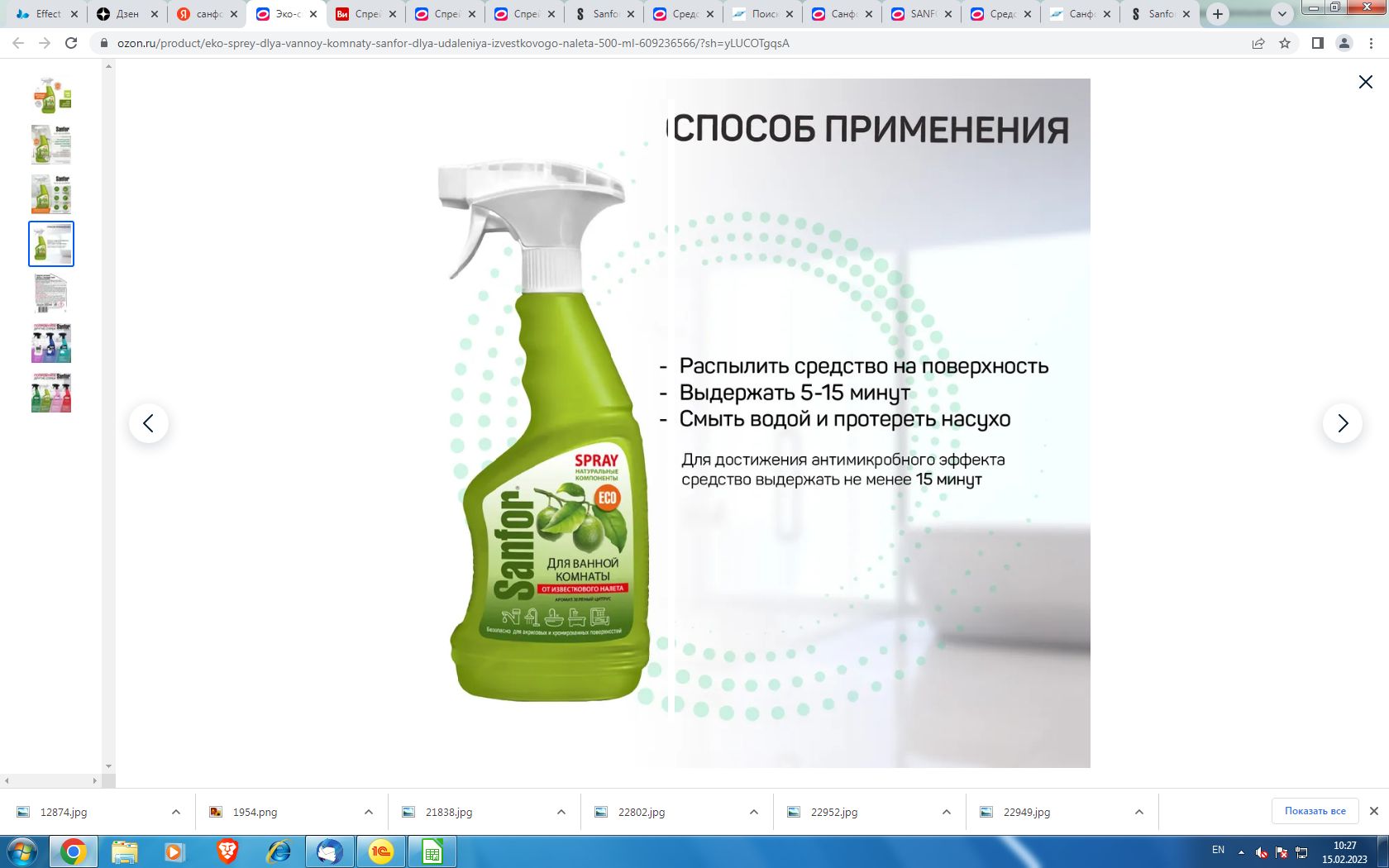Expand options for 12874.jpg download

[x=176, y=812]
